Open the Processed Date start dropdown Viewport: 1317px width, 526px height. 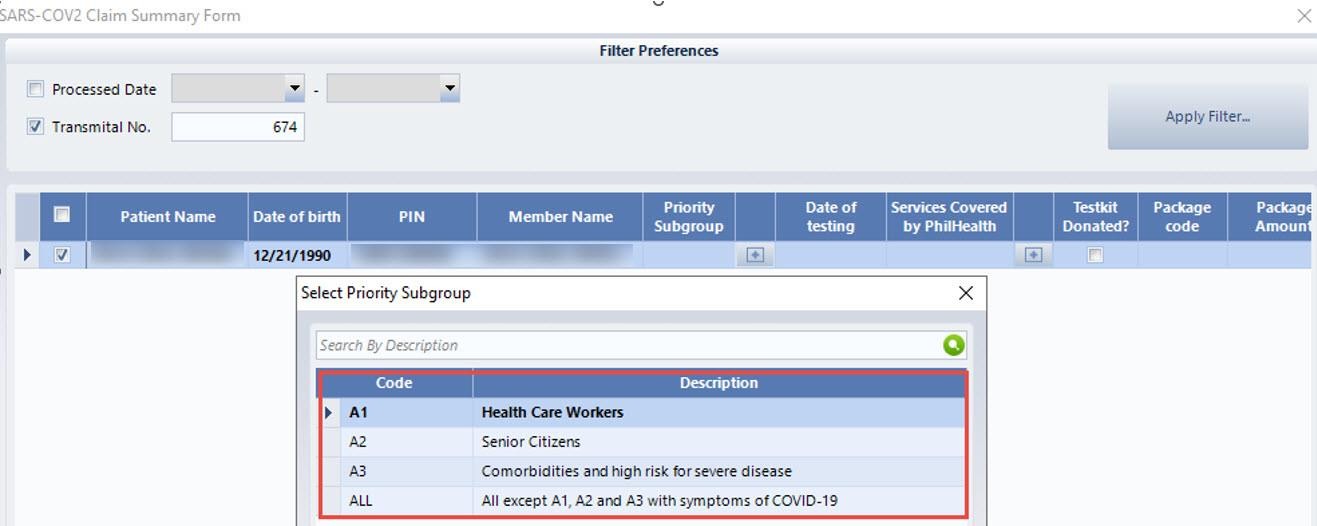(x=294, y=89)
